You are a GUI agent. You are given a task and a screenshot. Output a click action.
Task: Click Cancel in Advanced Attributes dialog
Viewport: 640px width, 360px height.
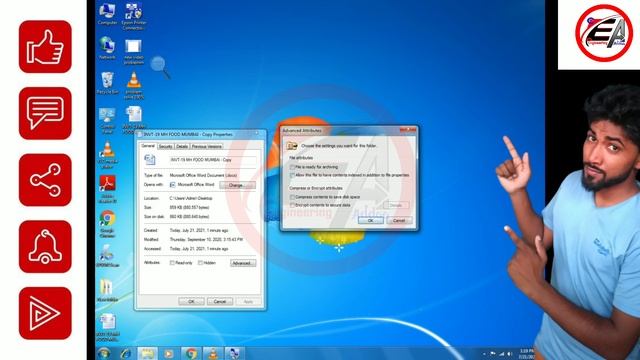[x=399, y=220]
